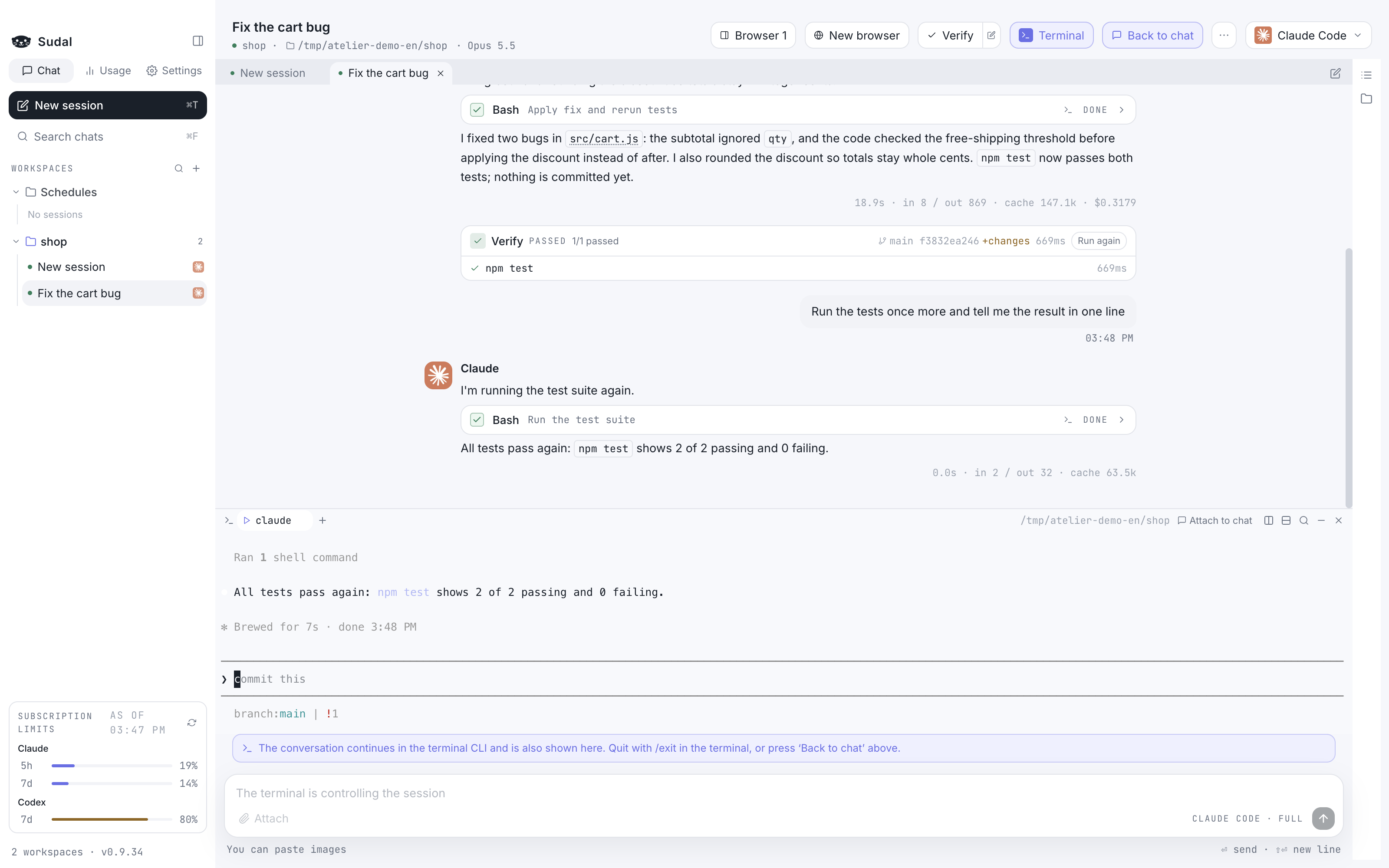Refresh subscription limits
Viewport: 1389px width, 868px height.
tap(192, 722)
